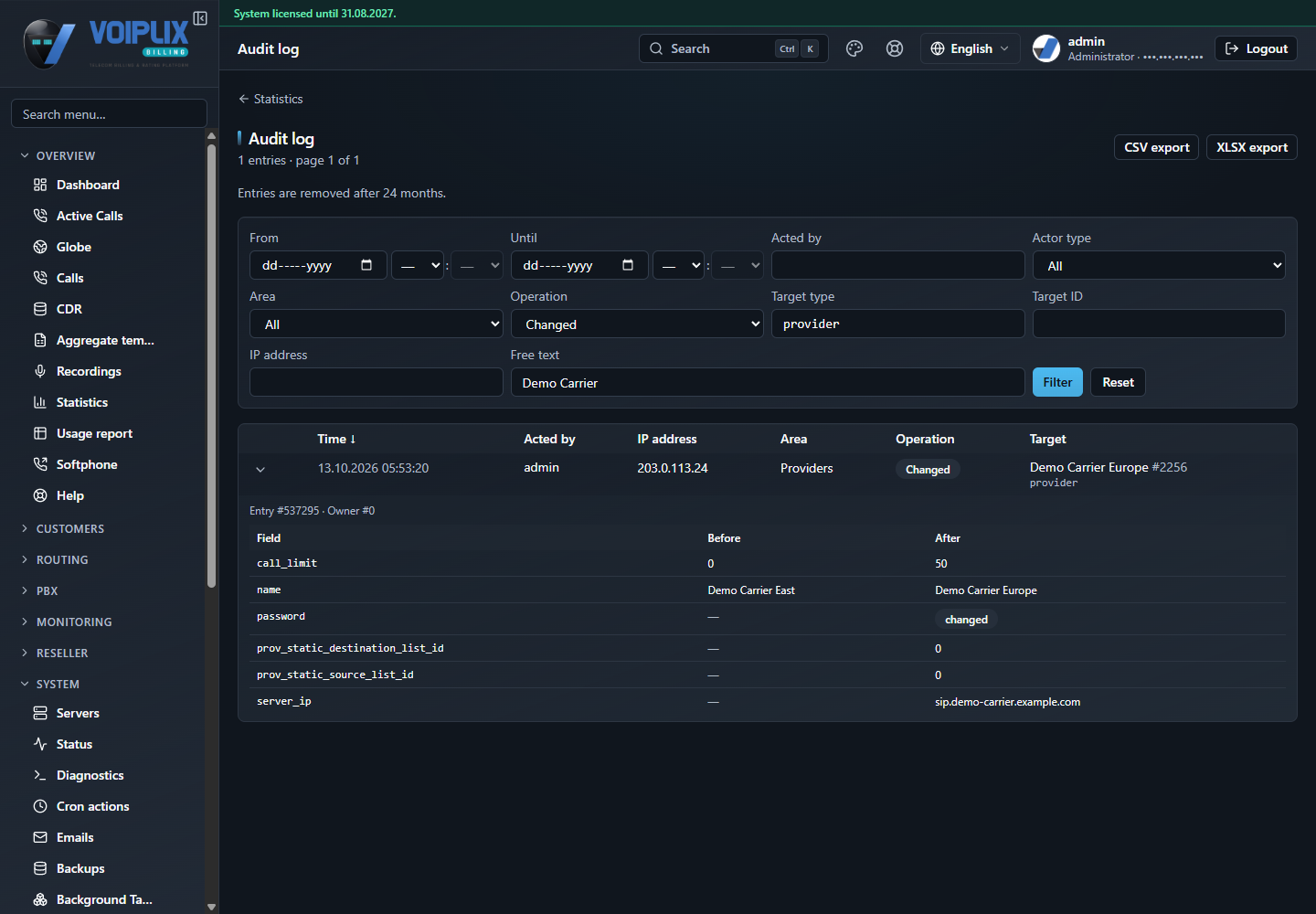Open Dashboard from the sidebar

pos(88,185)
